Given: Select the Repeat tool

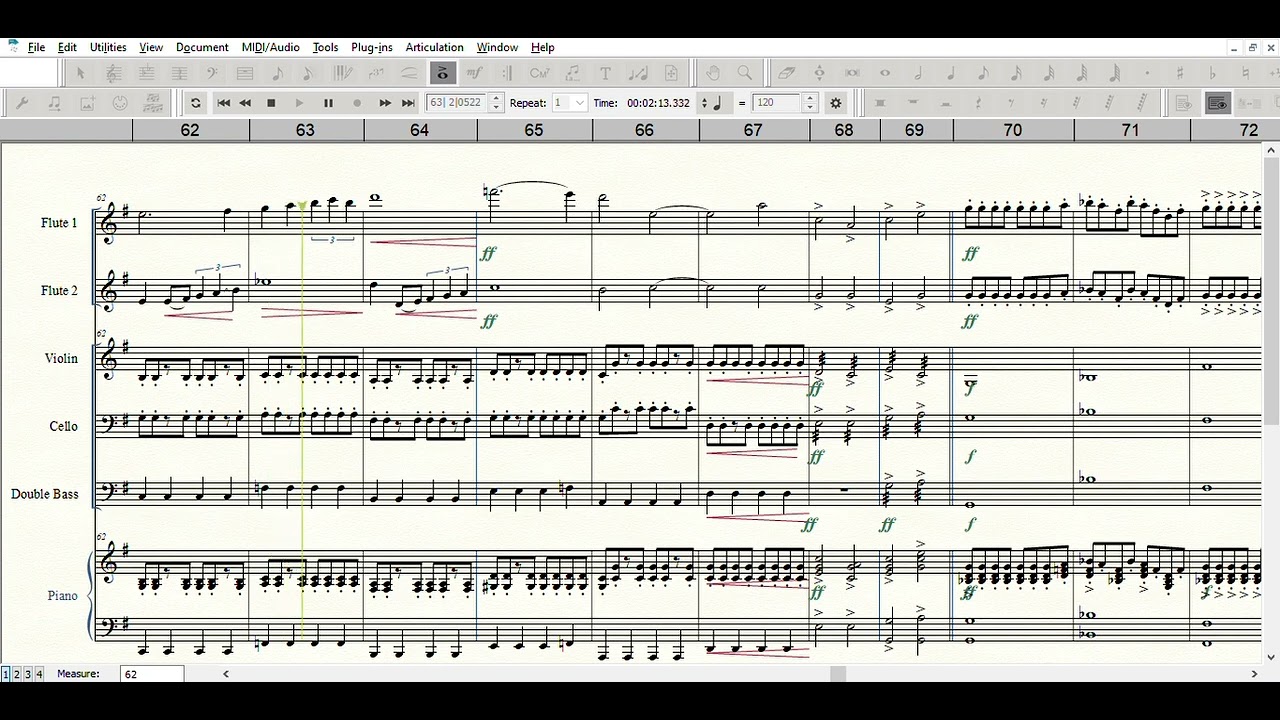Looking at the screenshot, I should pyautogui.click(x=507, y=73).
